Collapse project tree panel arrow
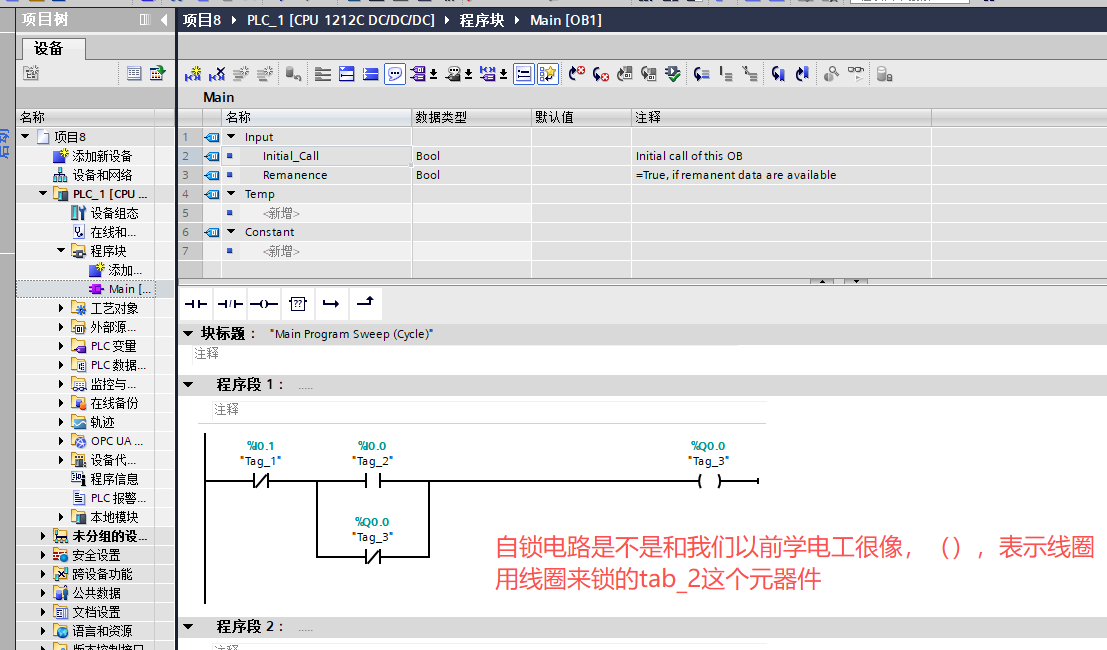 (x=164, y=20)
